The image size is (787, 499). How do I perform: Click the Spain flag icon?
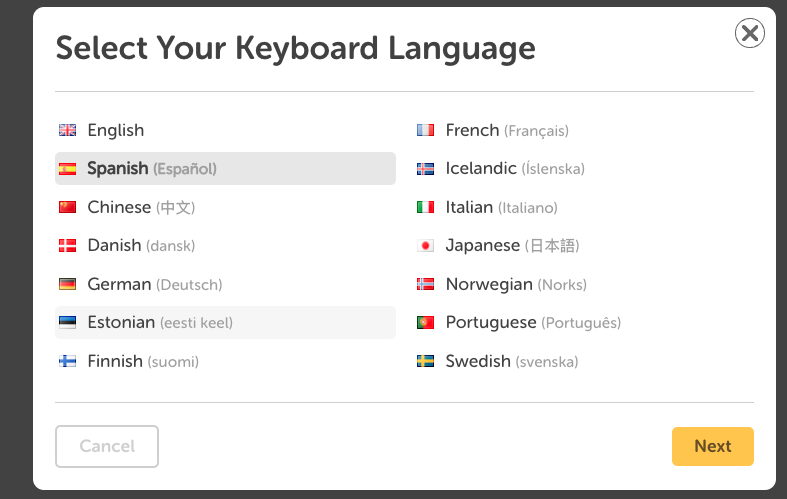coord(67,169)
